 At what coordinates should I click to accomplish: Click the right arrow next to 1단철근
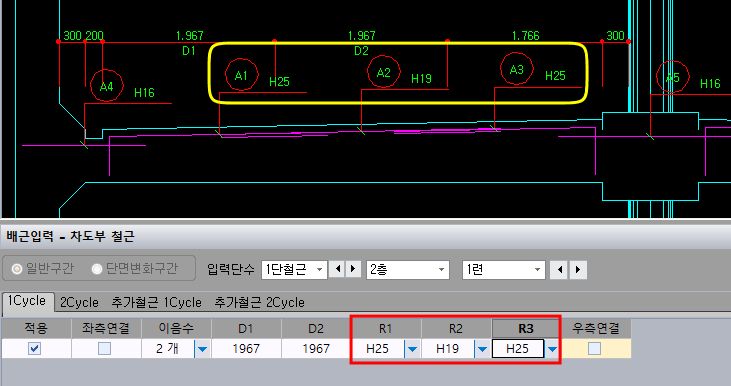point(353,269)
